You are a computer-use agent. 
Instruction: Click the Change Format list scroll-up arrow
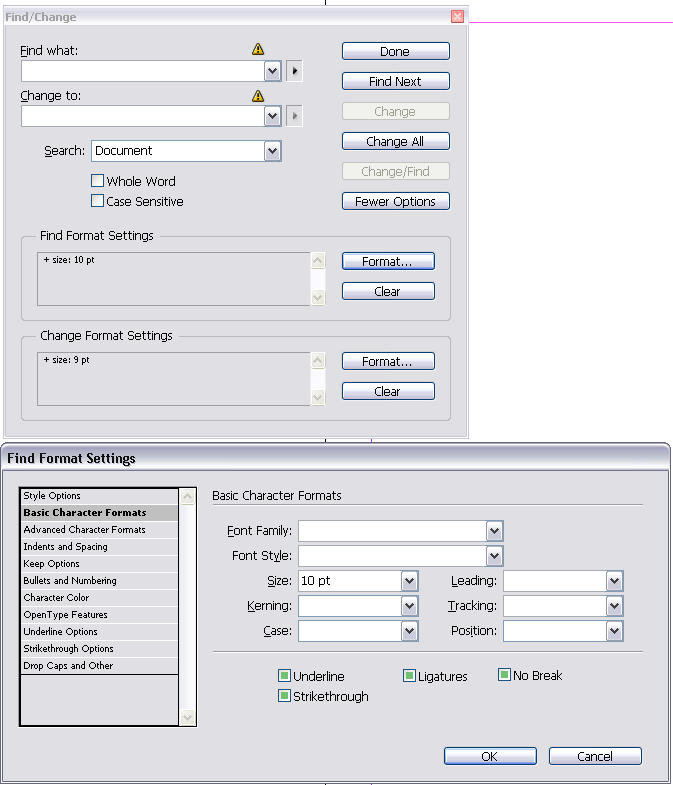tap(318, 360)
